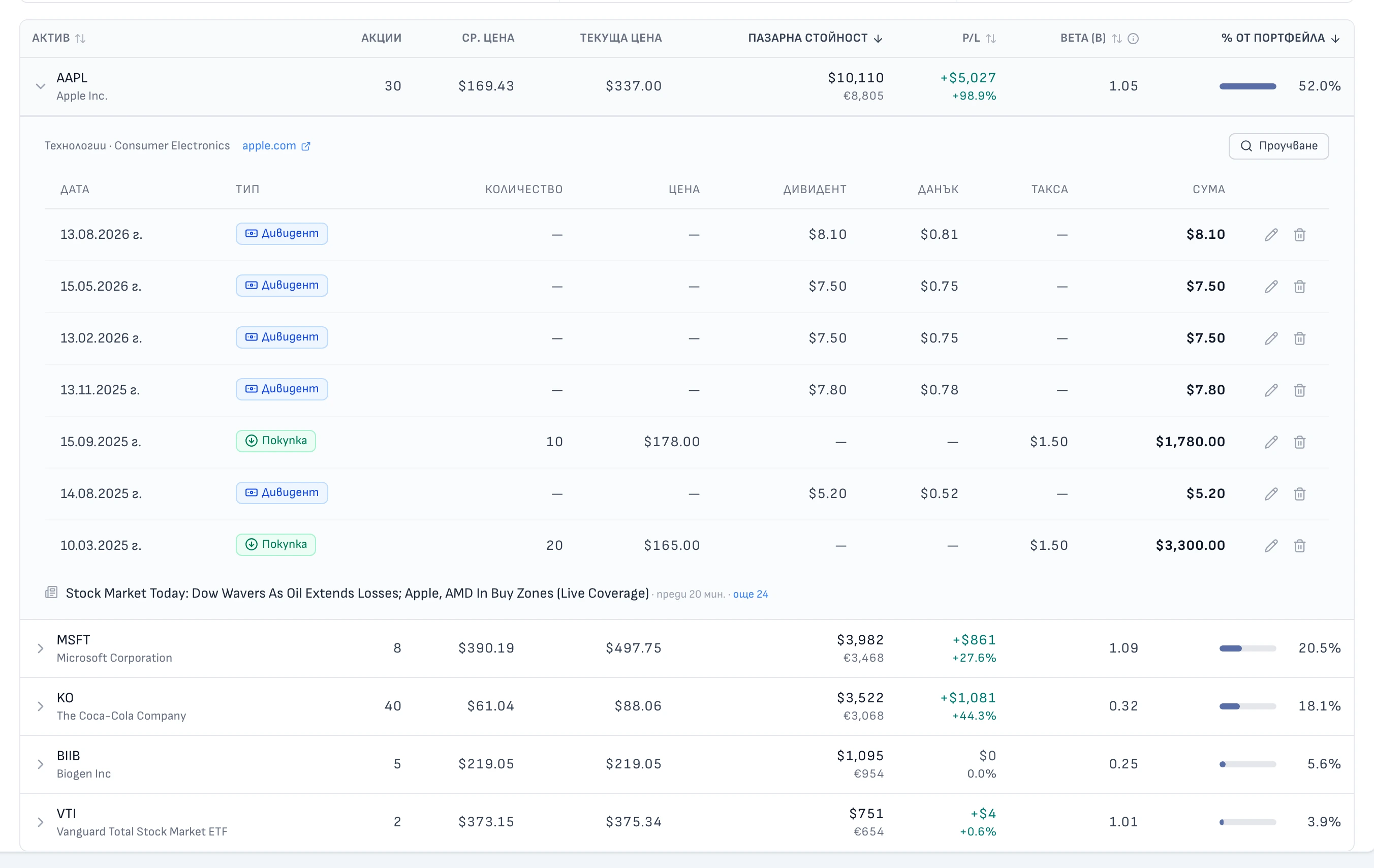The height and width of the screenshot is (868, 1374).
Task: Show 24 more news via още 24
Action: [x=751, y=594]
